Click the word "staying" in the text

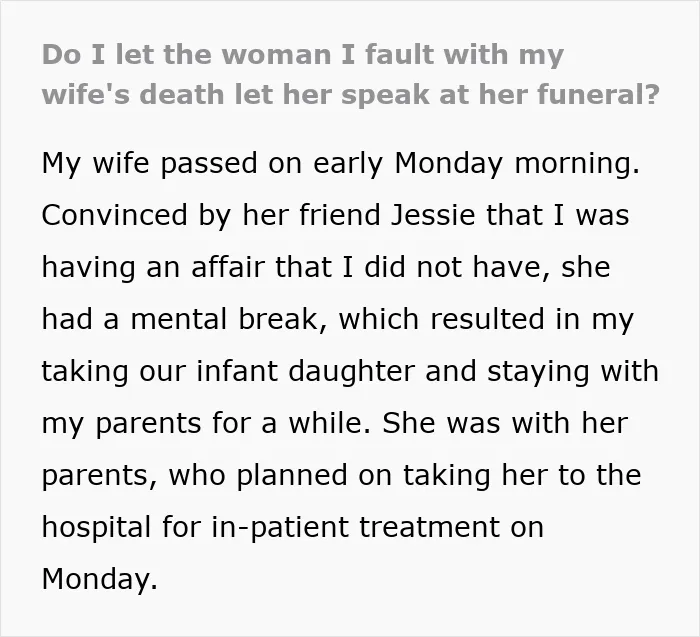(538, 371)
